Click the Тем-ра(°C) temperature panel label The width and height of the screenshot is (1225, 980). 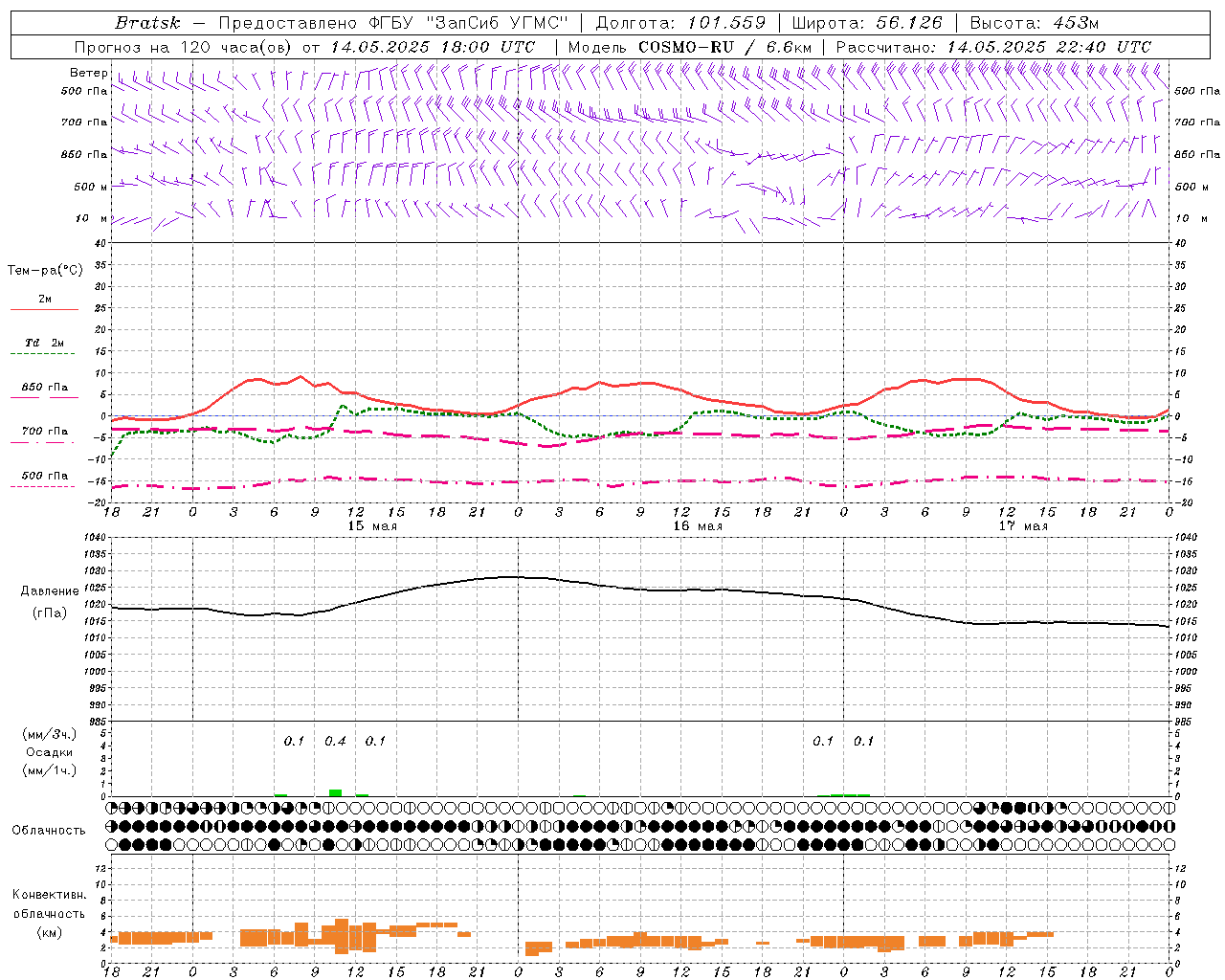pos(45,271)
